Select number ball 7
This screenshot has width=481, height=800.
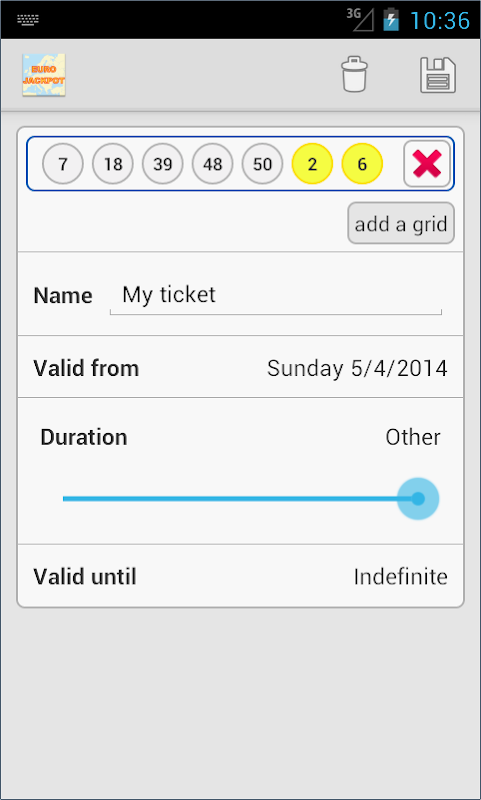click(x=63, y=164)
